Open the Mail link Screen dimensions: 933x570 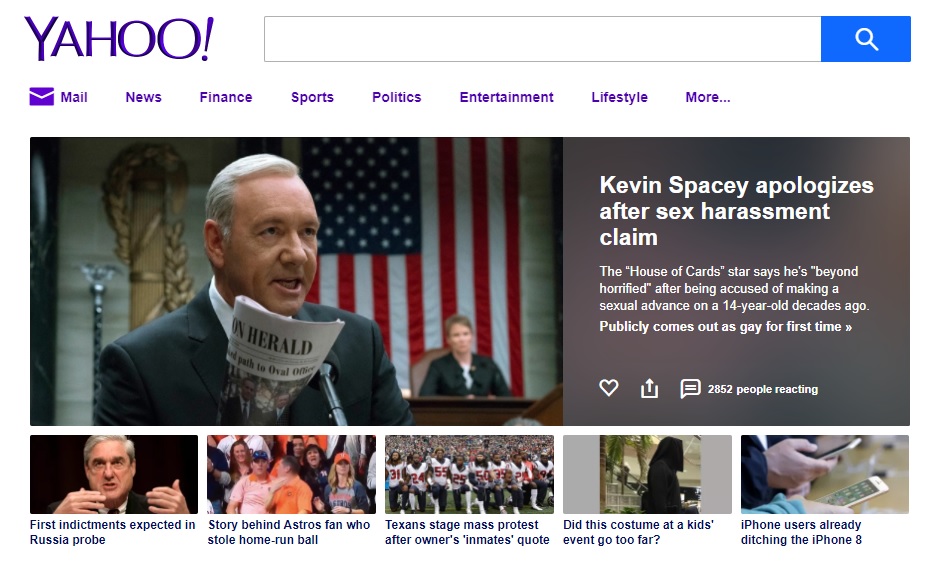(x=74, y=97)
